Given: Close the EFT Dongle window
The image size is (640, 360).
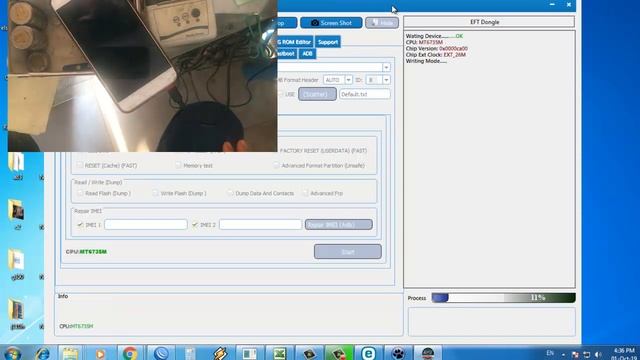Looking at the screenshot, I should pos(569,4).
